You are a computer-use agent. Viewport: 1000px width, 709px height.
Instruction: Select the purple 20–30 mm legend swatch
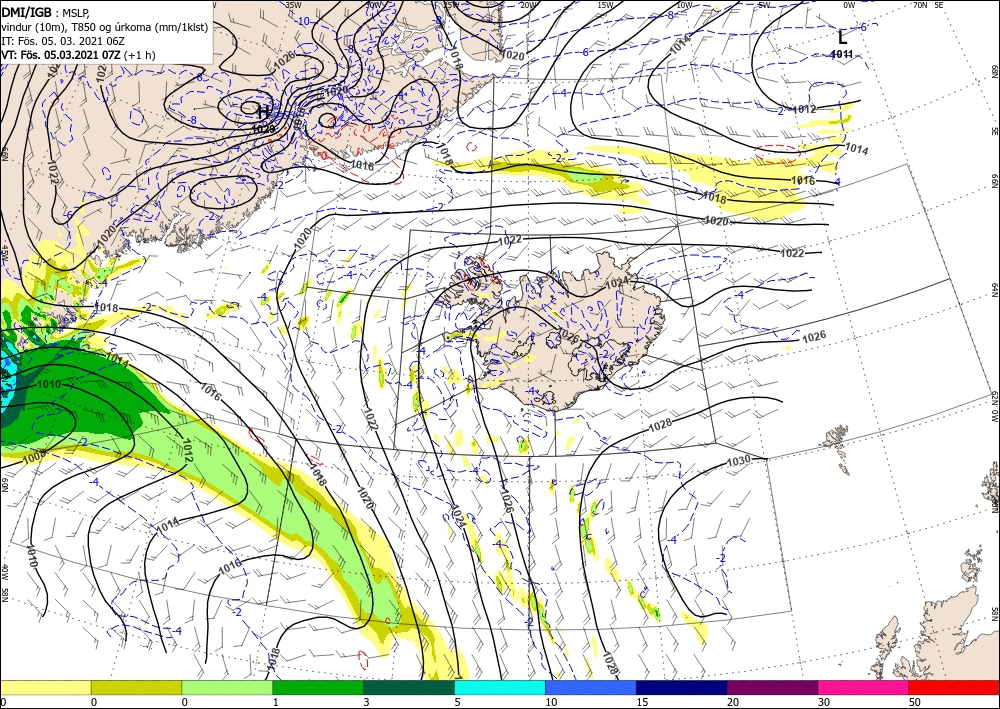click(x=772, y=687)
